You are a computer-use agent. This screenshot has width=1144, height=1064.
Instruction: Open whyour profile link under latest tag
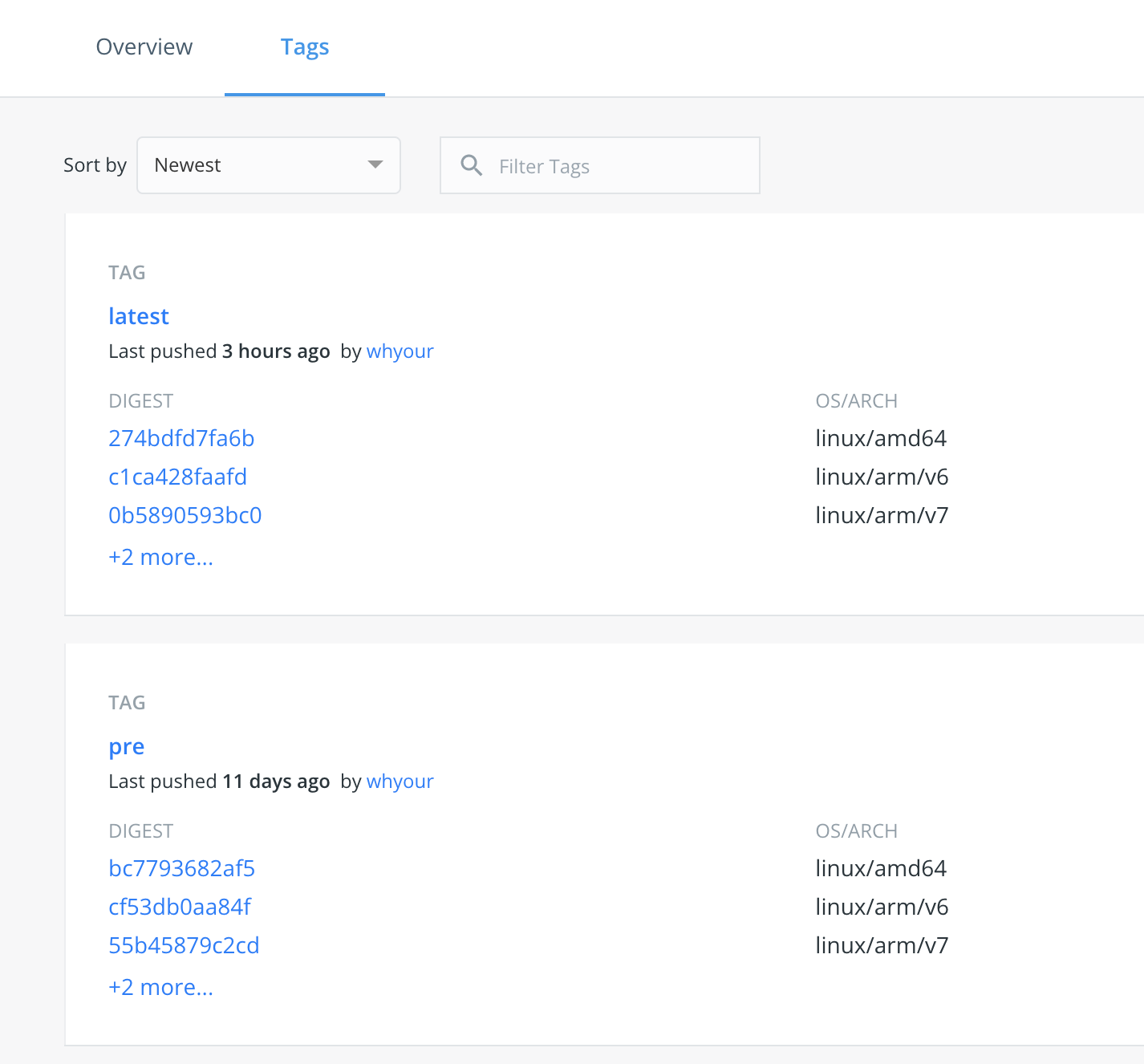(x=400, y=351)
